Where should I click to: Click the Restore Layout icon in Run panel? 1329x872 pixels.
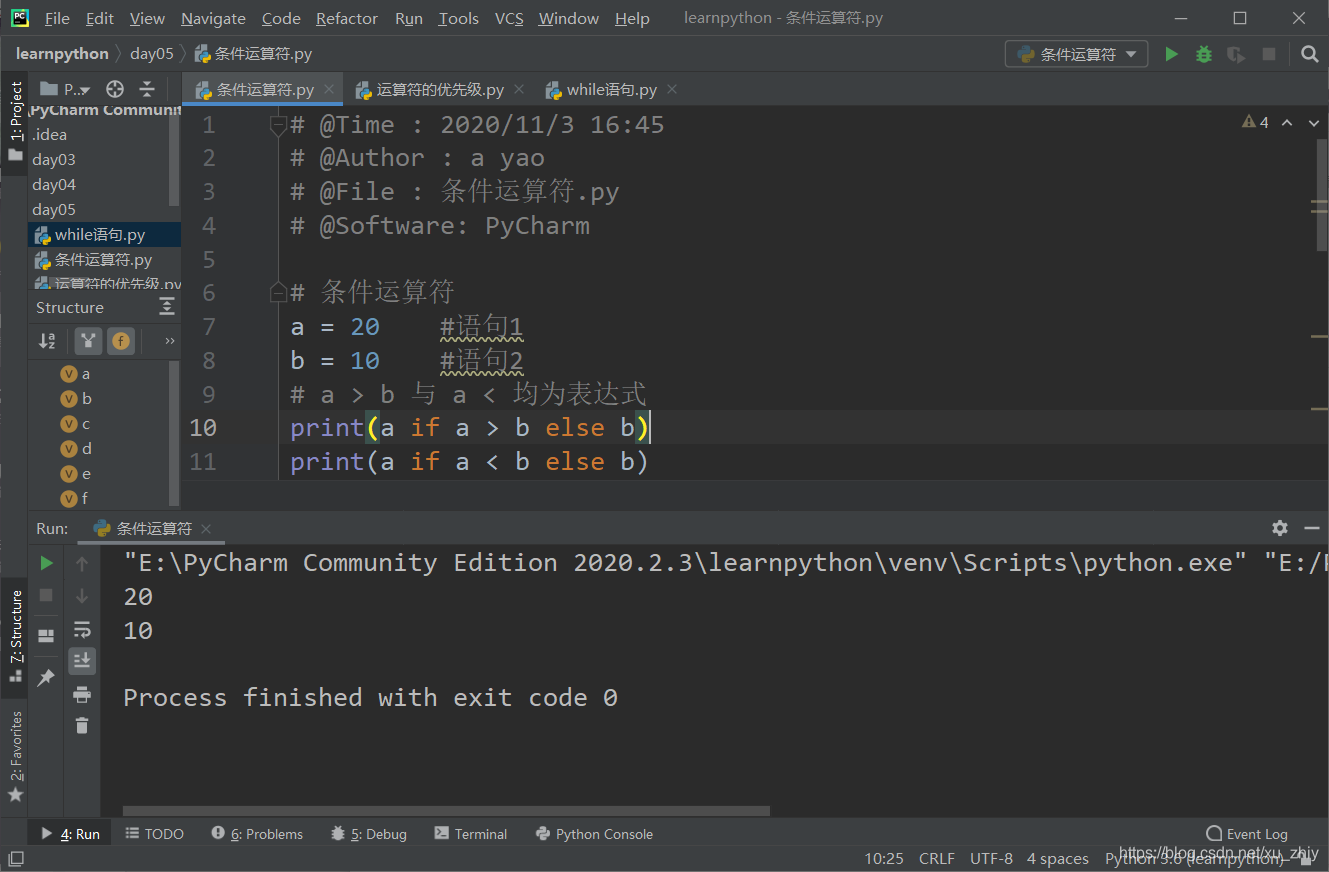point(46,635)
